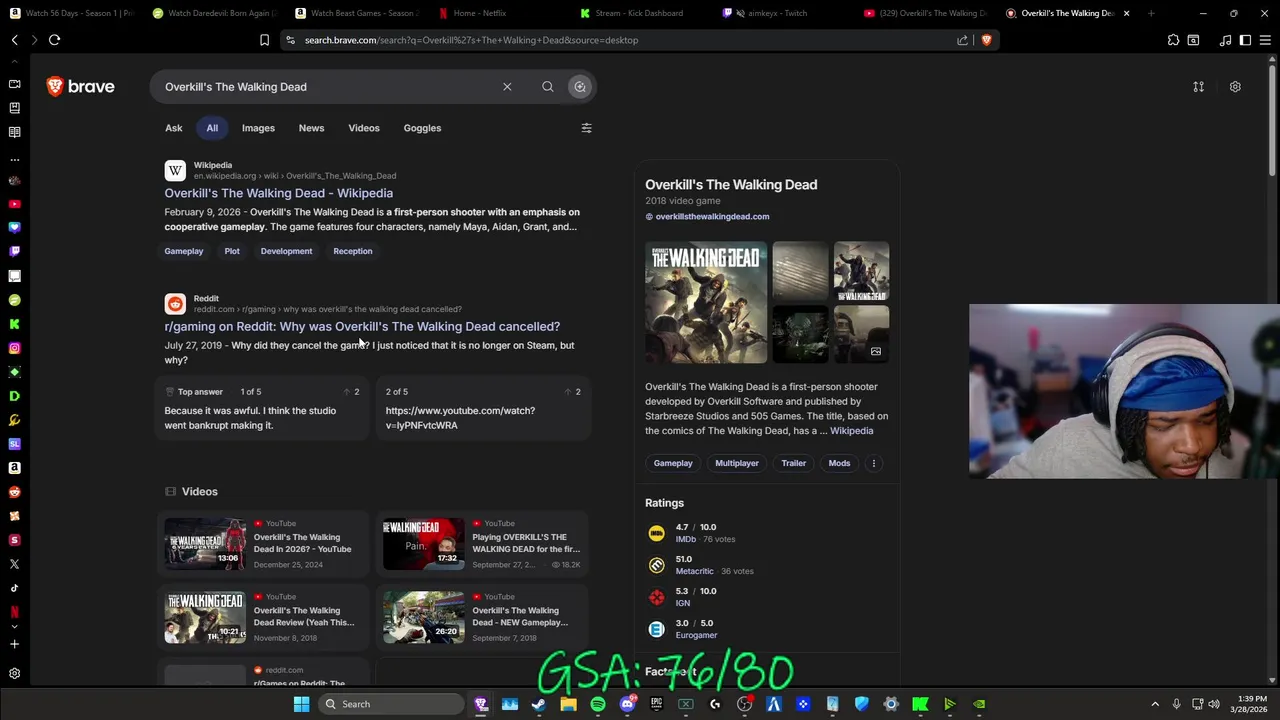This screenshot has width=1280, height=720.
Task: Toggle the browser sidebar panel icon
Action: tap(1245, 40)
